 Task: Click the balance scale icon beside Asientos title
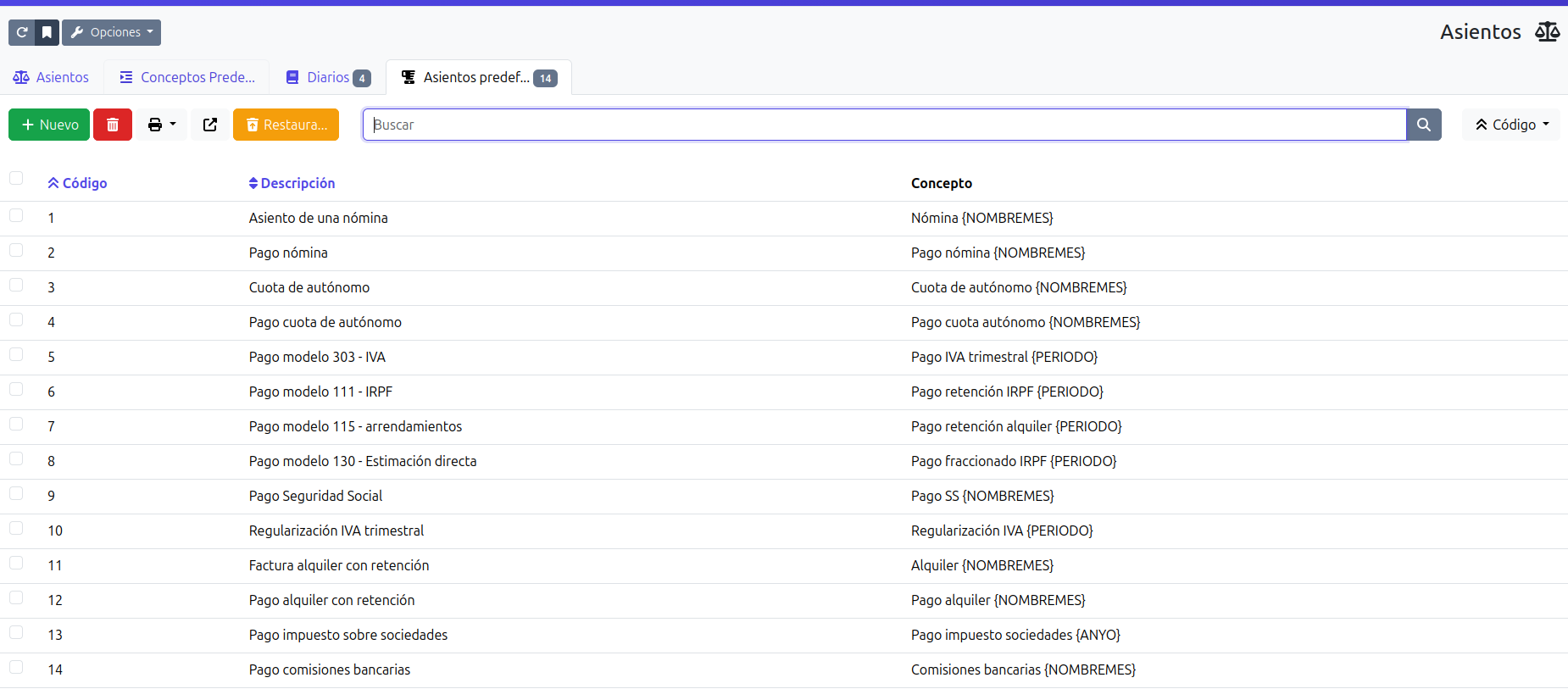coord(1547,32)
